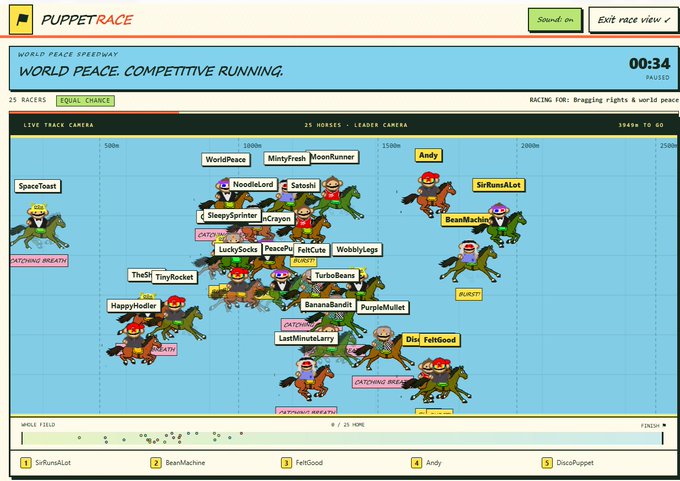Select SirRunsALot in the leaderboard
The image size is (680, 481).
(x=53, y=463)
